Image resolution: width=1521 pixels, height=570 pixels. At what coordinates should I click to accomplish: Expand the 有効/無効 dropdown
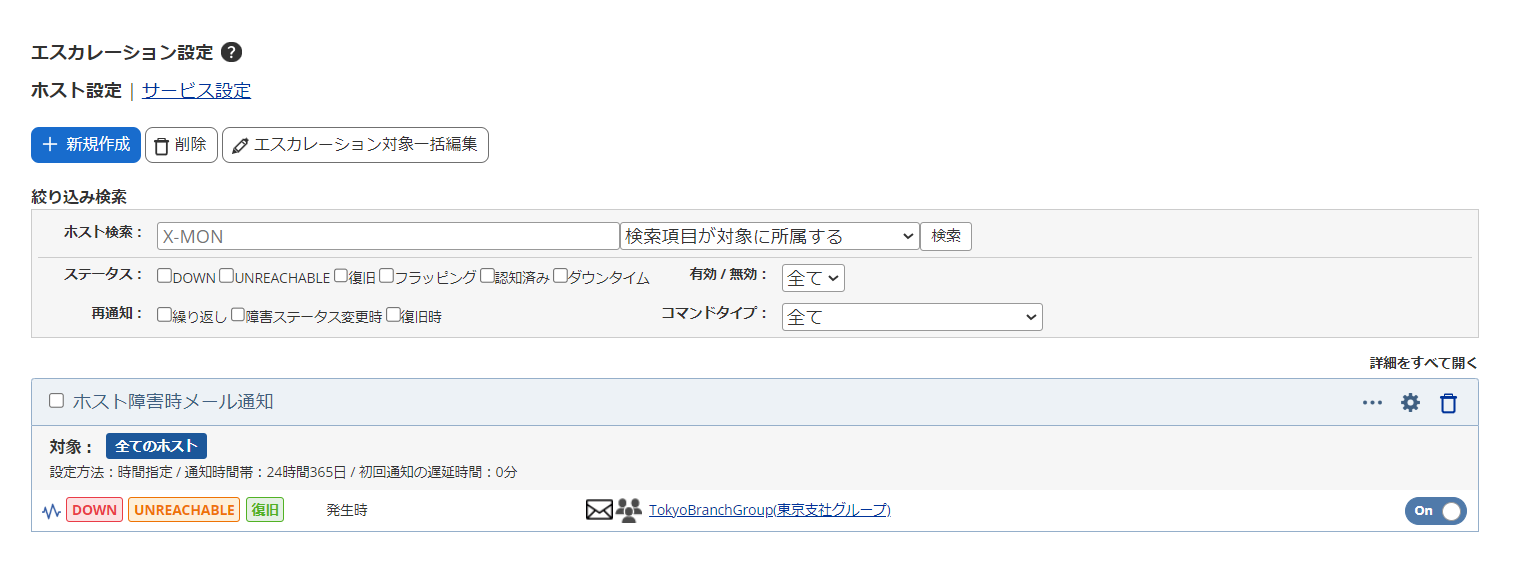[813, 278]
